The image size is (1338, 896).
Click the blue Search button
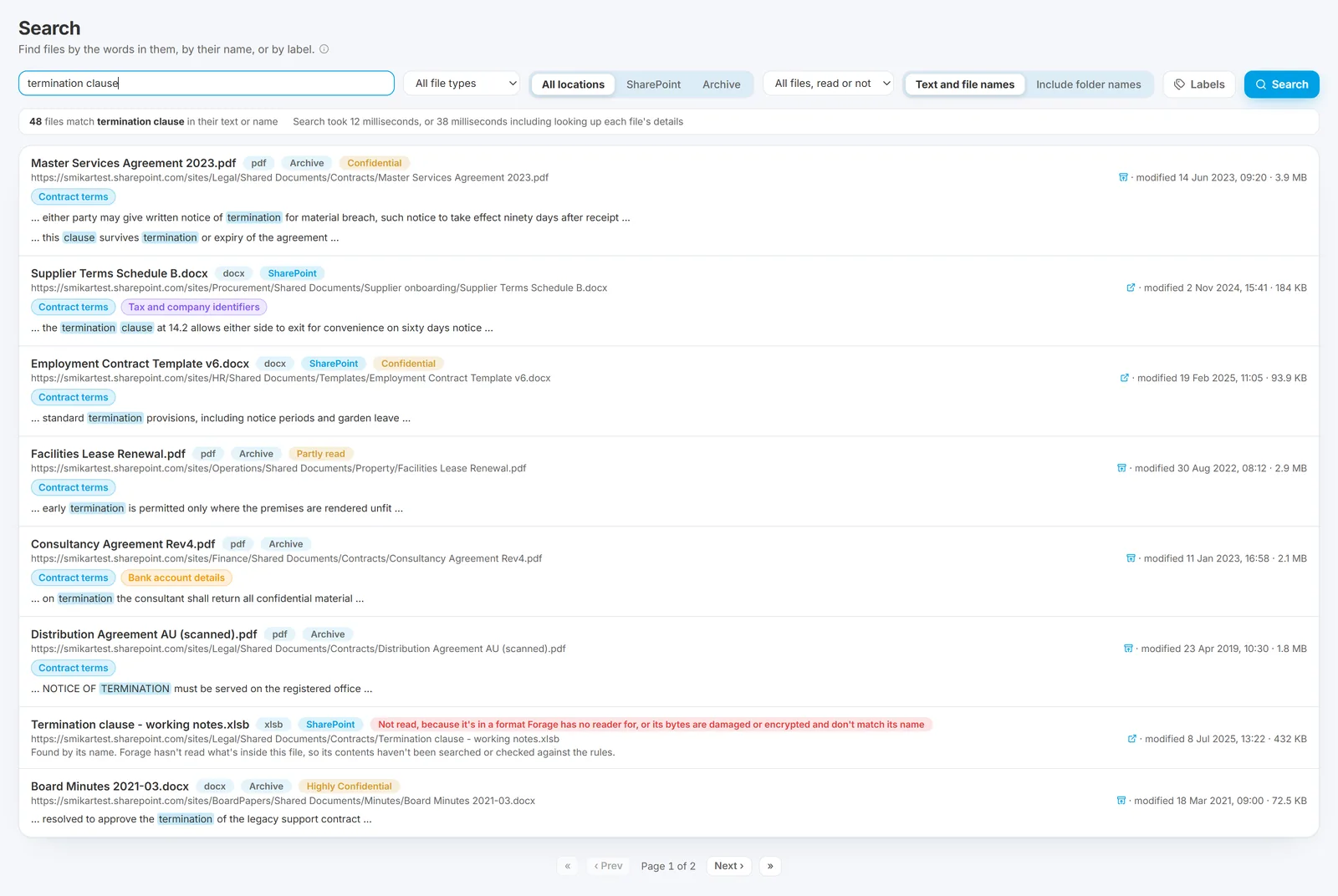tap(1281, 84)
